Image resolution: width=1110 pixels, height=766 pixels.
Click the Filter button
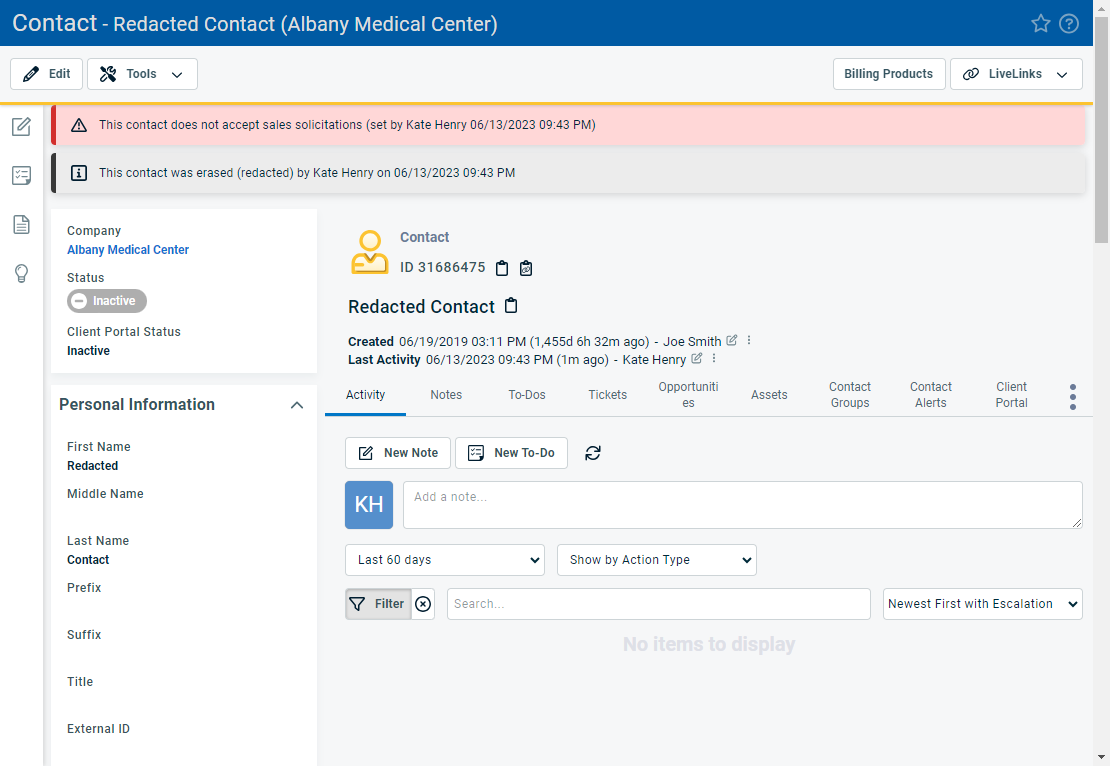(379, 604)
